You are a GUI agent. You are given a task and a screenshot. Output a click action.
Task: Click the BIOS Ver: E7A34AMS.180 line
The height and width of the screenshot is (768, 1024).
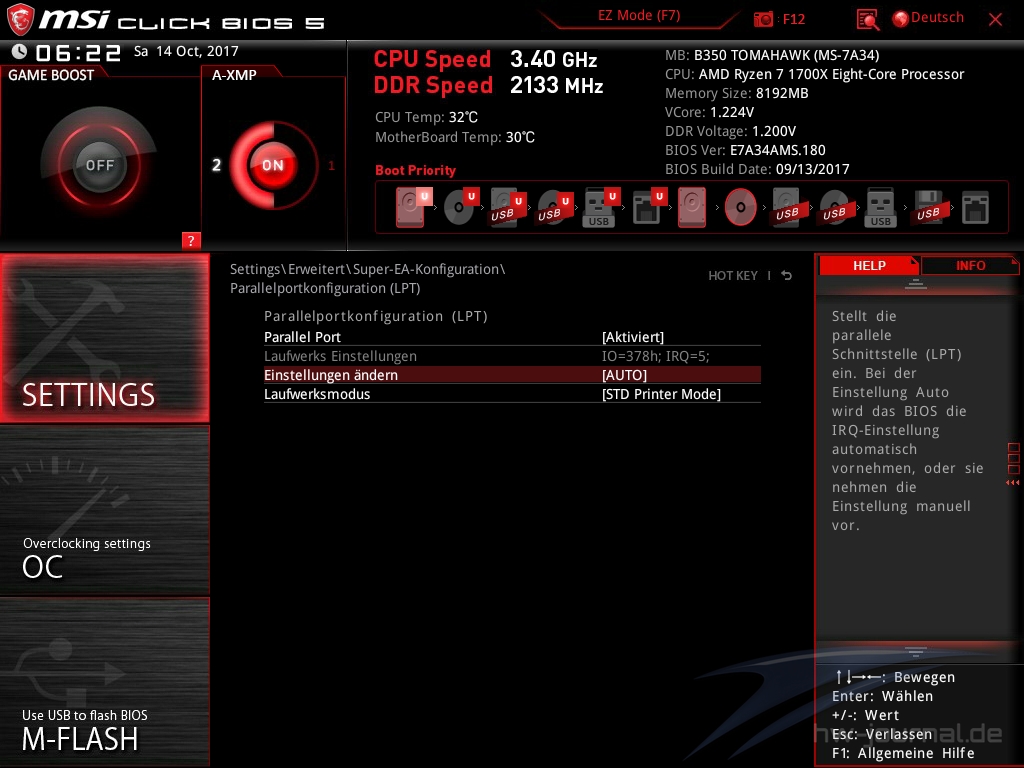pos(745,150)
